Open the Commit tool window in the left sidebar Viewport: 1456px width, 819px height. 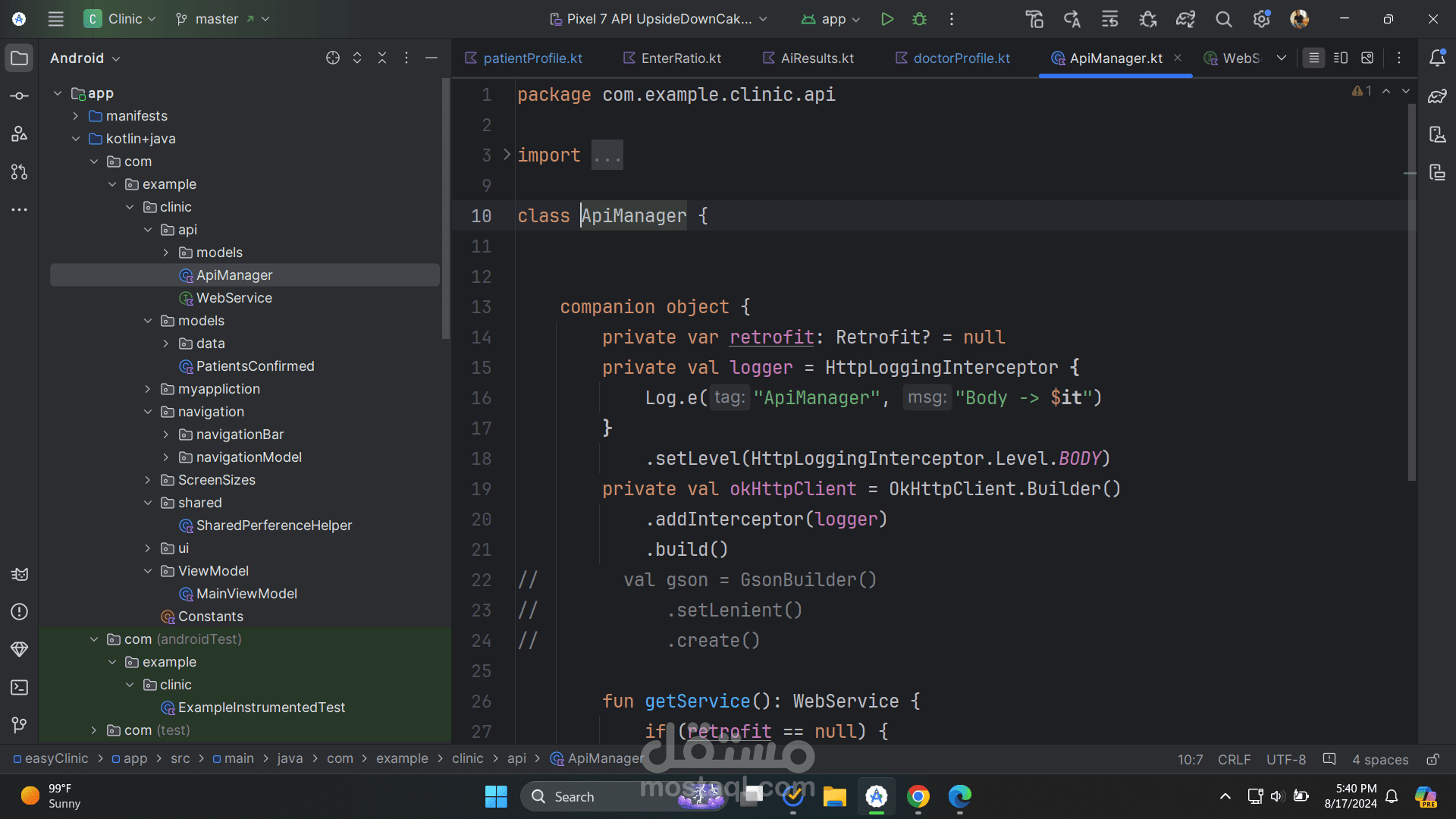coord(20,96)
